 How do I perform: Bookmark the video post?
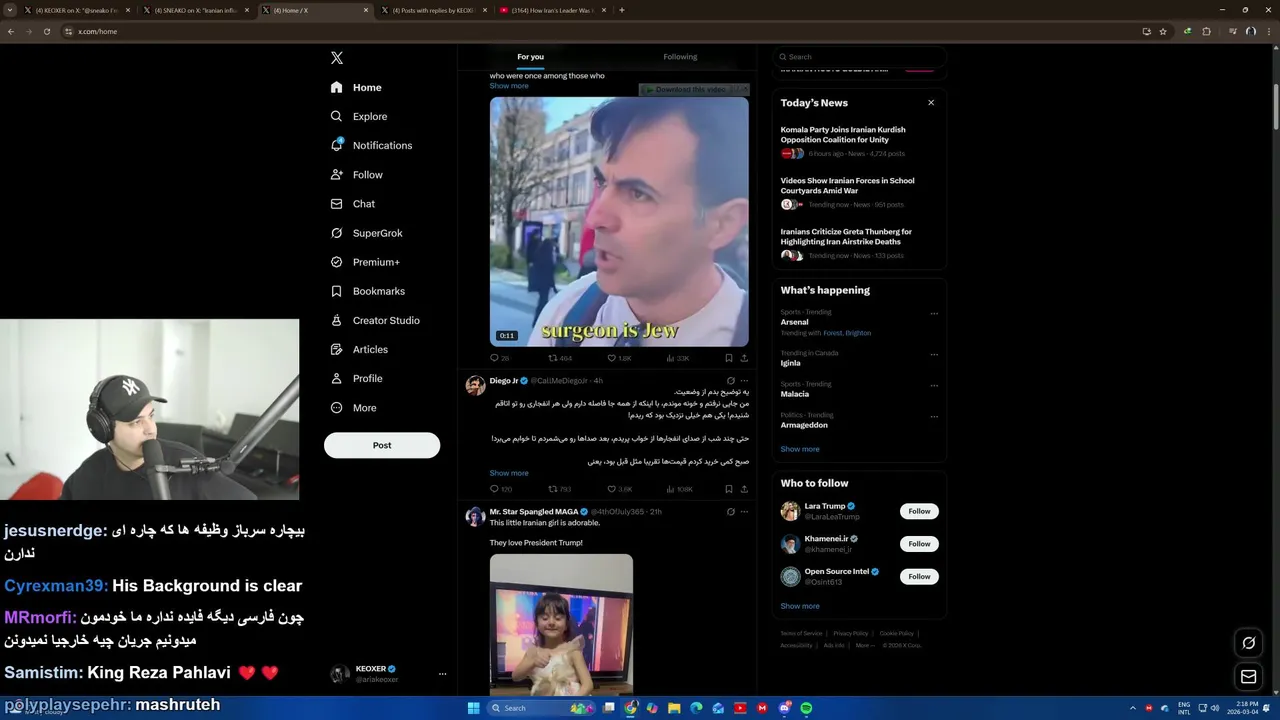pyautogui.click(x=728, y=358)
